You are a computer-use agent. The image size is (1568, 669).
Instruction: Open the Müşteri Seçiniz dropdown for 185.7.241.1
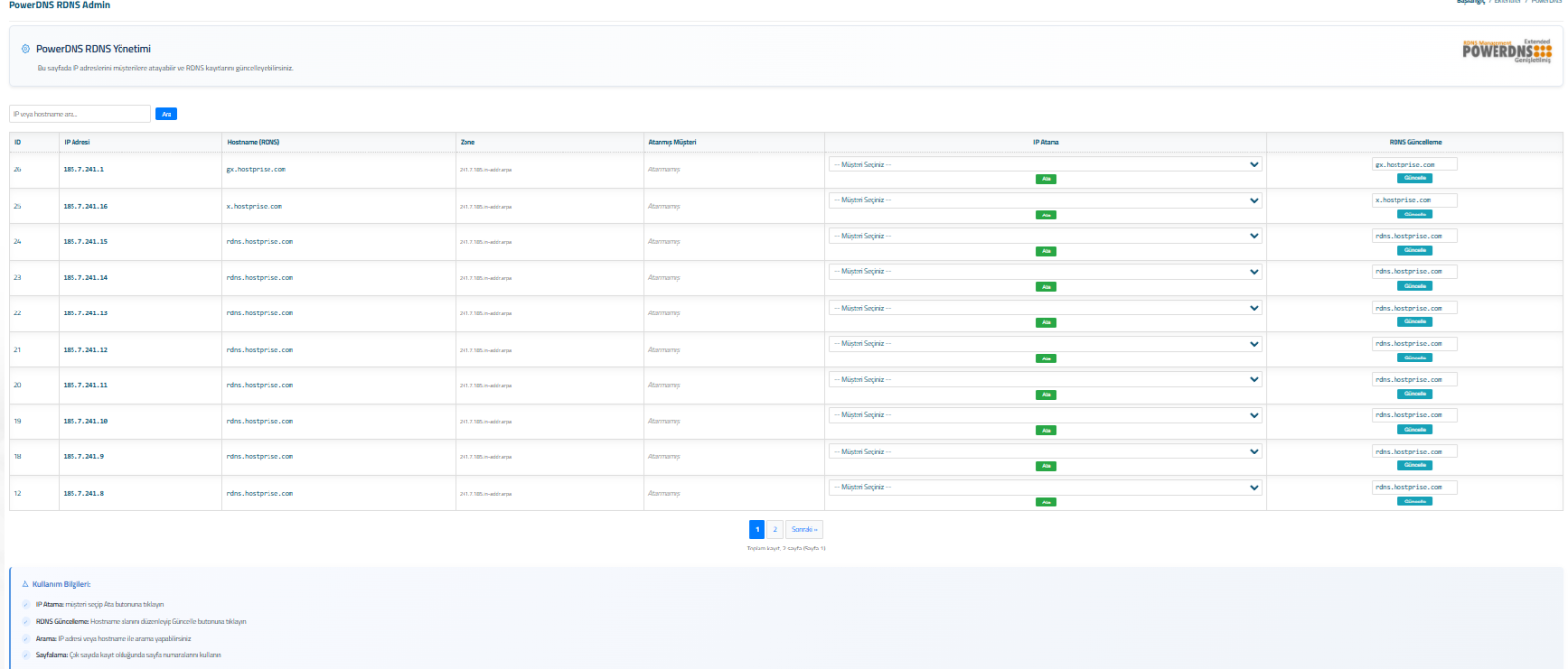pos(1045,165)
